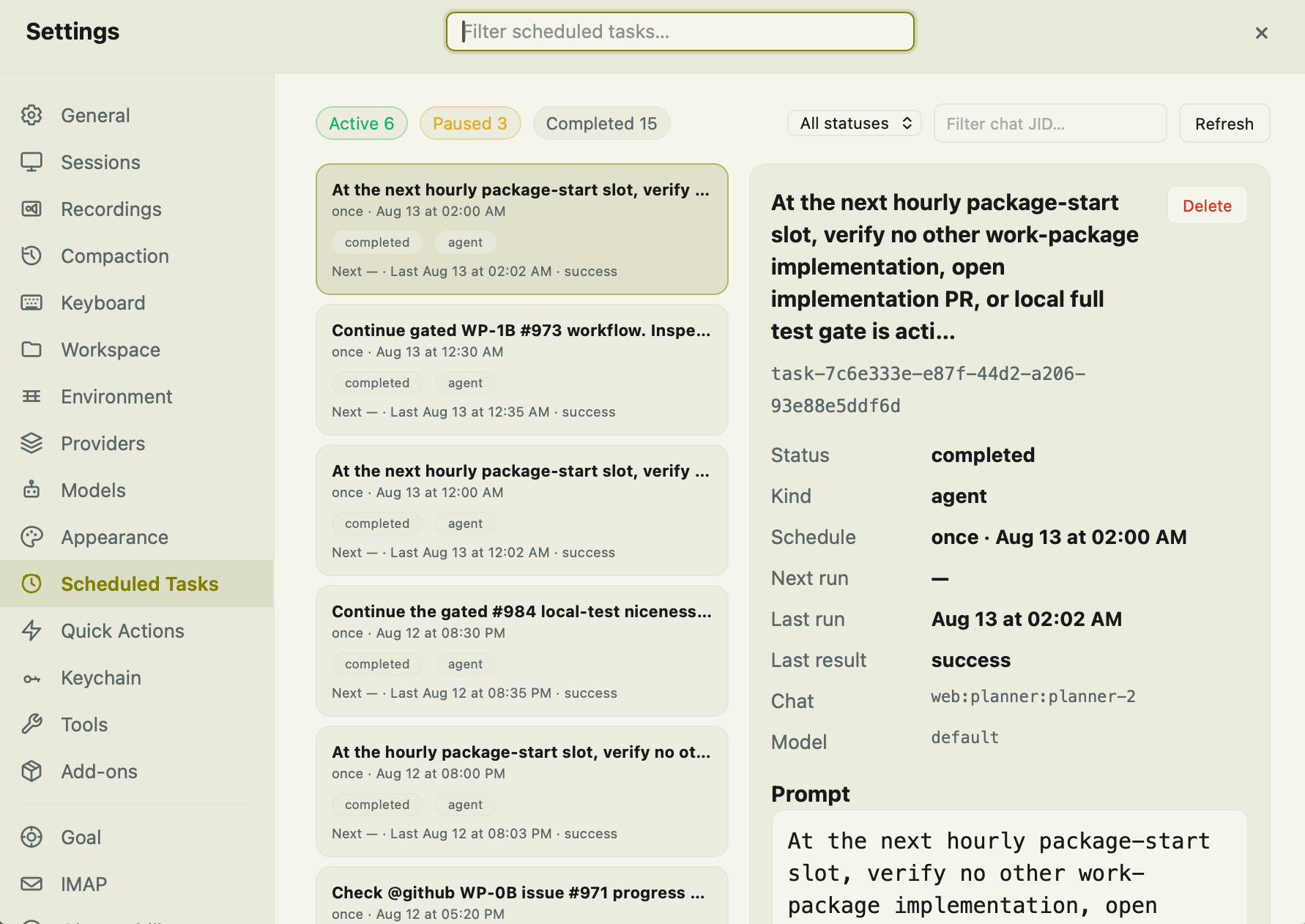Click the Workspace folder icon

tap(31, 349)
